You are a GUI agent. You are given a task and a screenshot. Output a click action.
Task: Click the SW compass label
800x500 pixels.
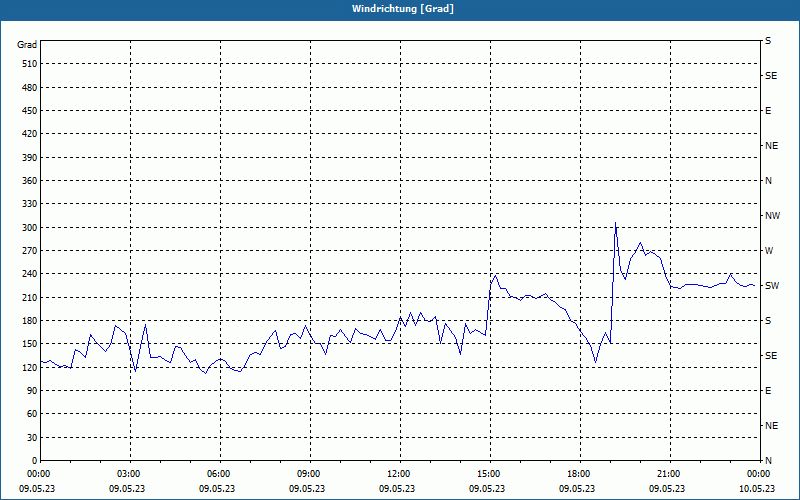pos(772,286)
